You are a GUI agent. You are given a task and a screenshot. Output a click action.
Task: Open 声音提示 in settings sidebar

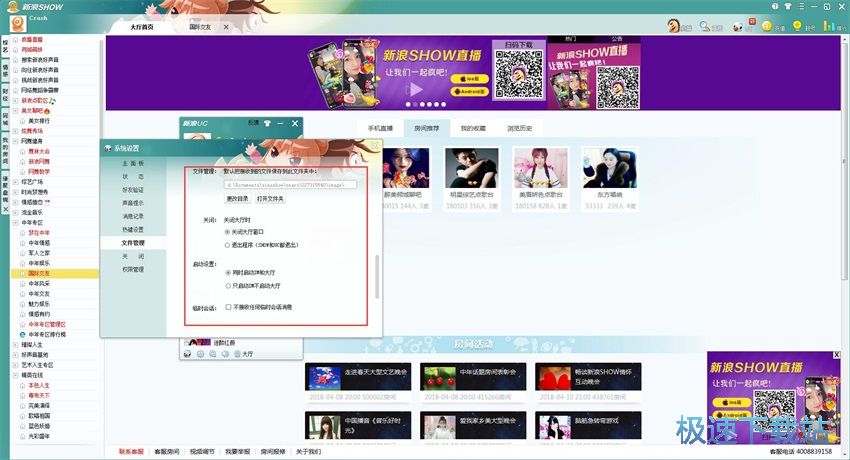click(x=133, y=203)
